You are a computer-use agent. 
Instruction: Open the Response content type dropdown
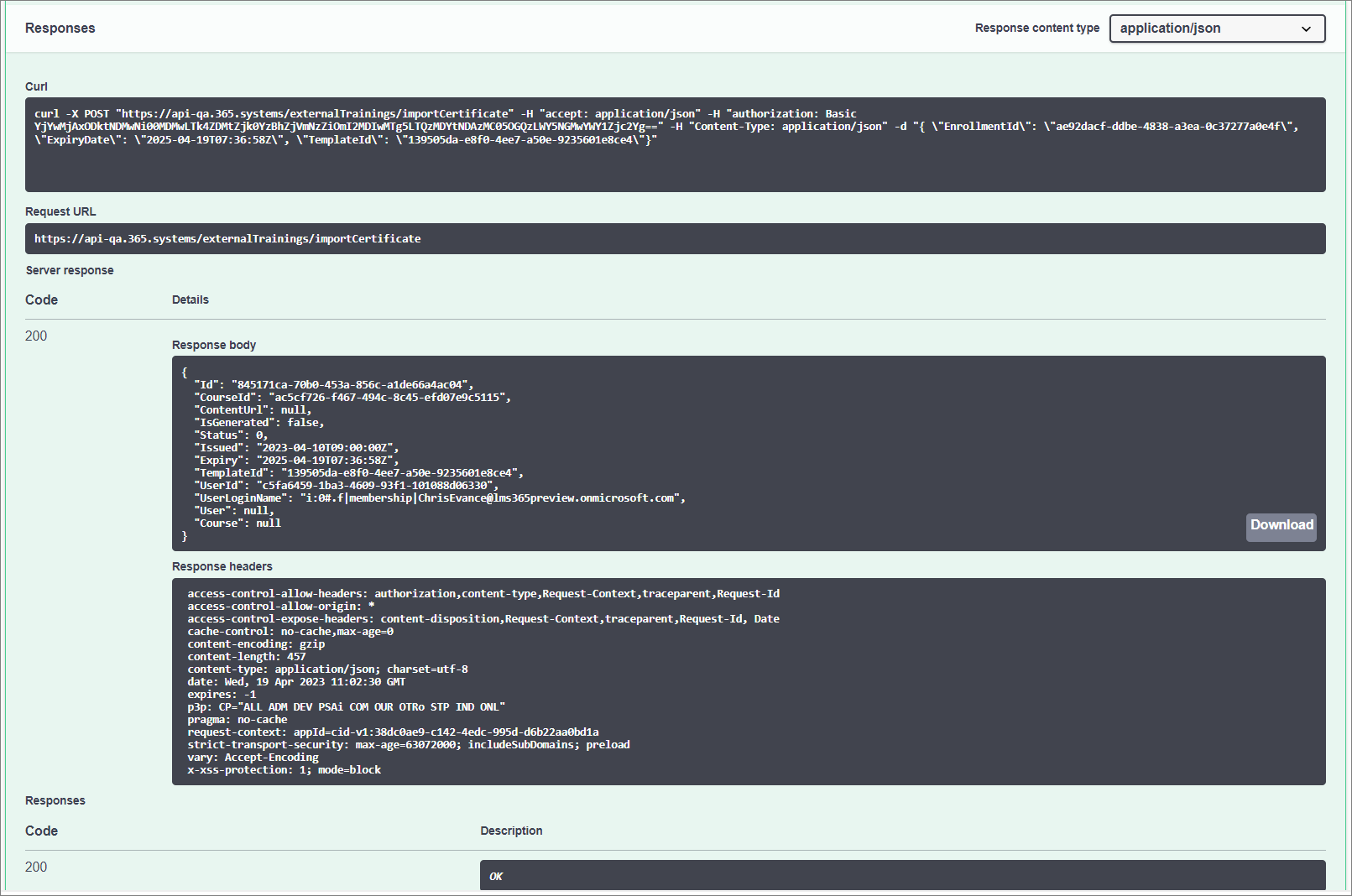[x=1216, y=29]
